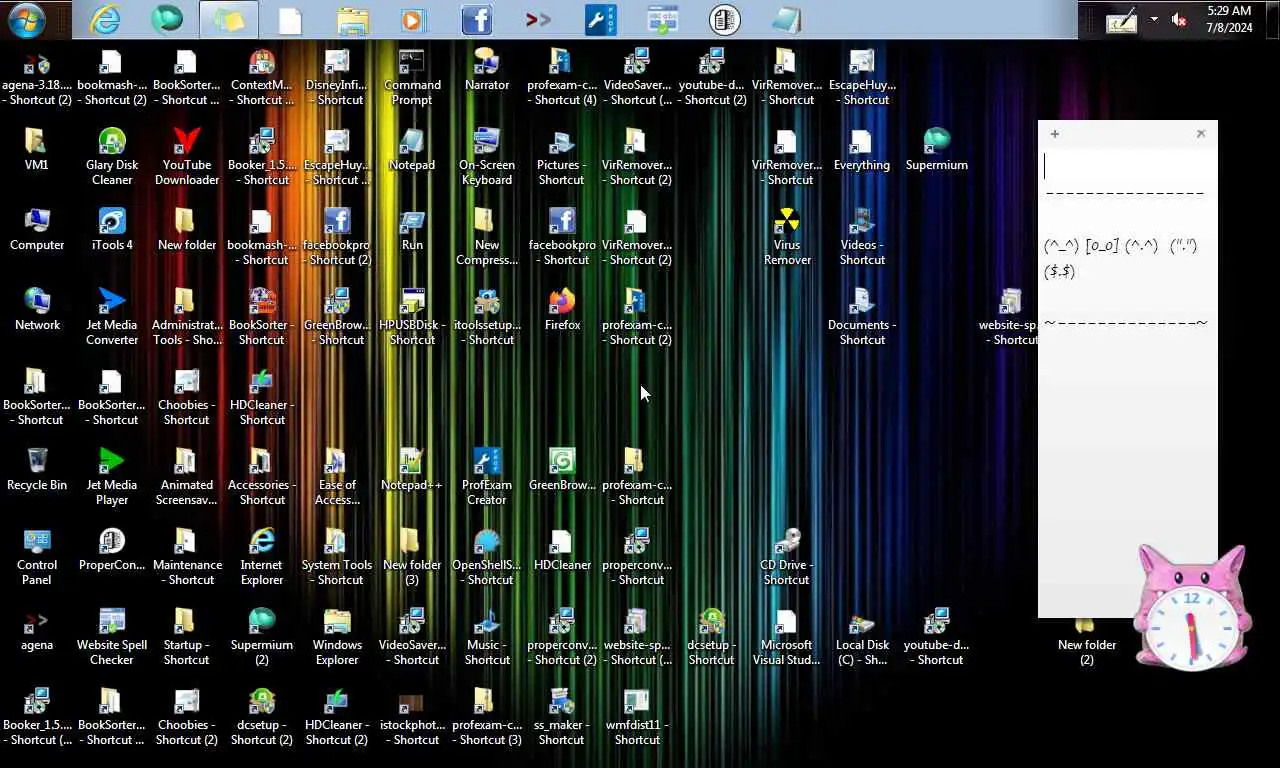Select the Notepad desktop icon
This screenshot has height=768, width=1280.
pos(412,150)
